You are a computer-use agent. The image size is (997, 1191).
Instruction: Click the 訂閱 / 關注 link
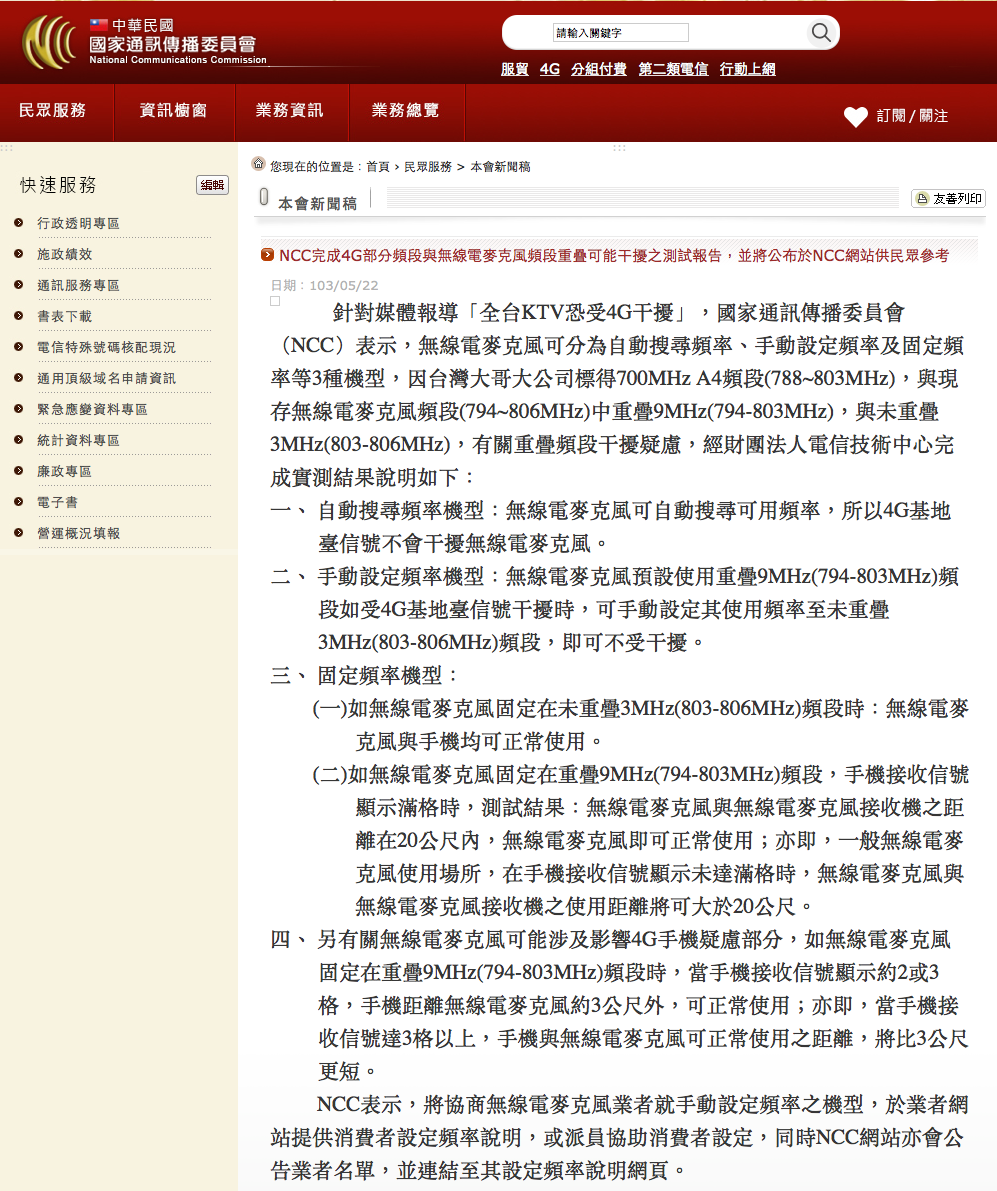tap(912, 116)
